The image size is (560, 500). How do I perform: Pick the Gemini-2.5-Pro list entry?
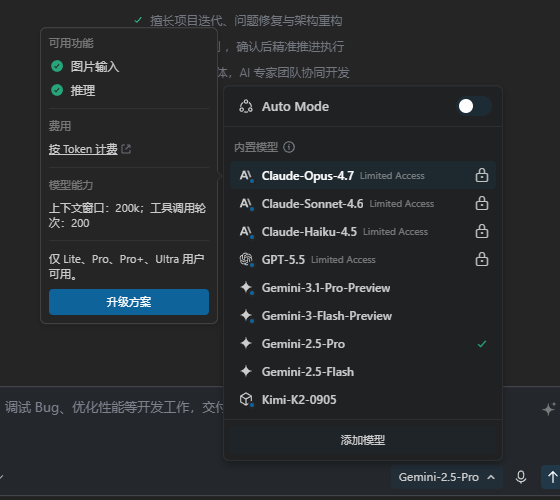363,344
